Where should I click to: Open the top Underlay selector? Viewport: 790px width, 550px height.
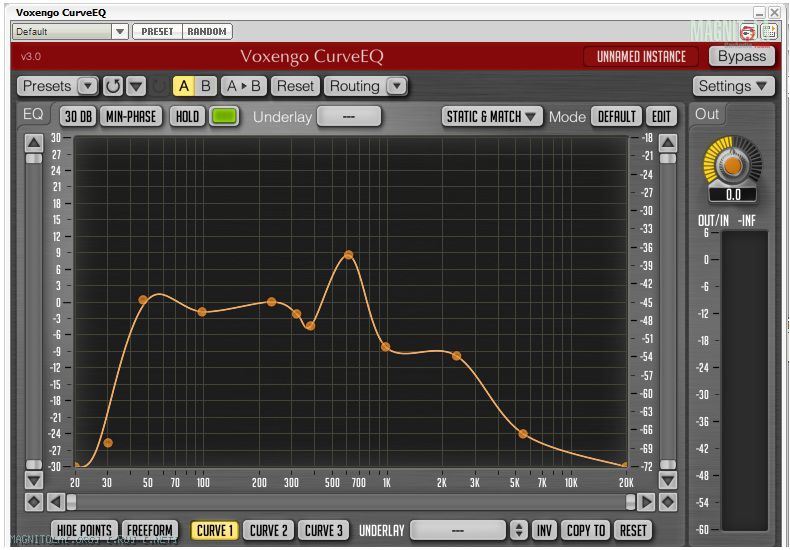point(349,117)
